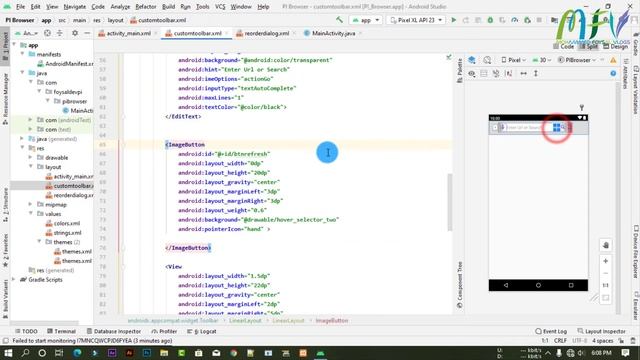Open the Project view type dropdown
The width and height of the screenshot is (640, 360).
pyautogui.click(x=27, y=33)
